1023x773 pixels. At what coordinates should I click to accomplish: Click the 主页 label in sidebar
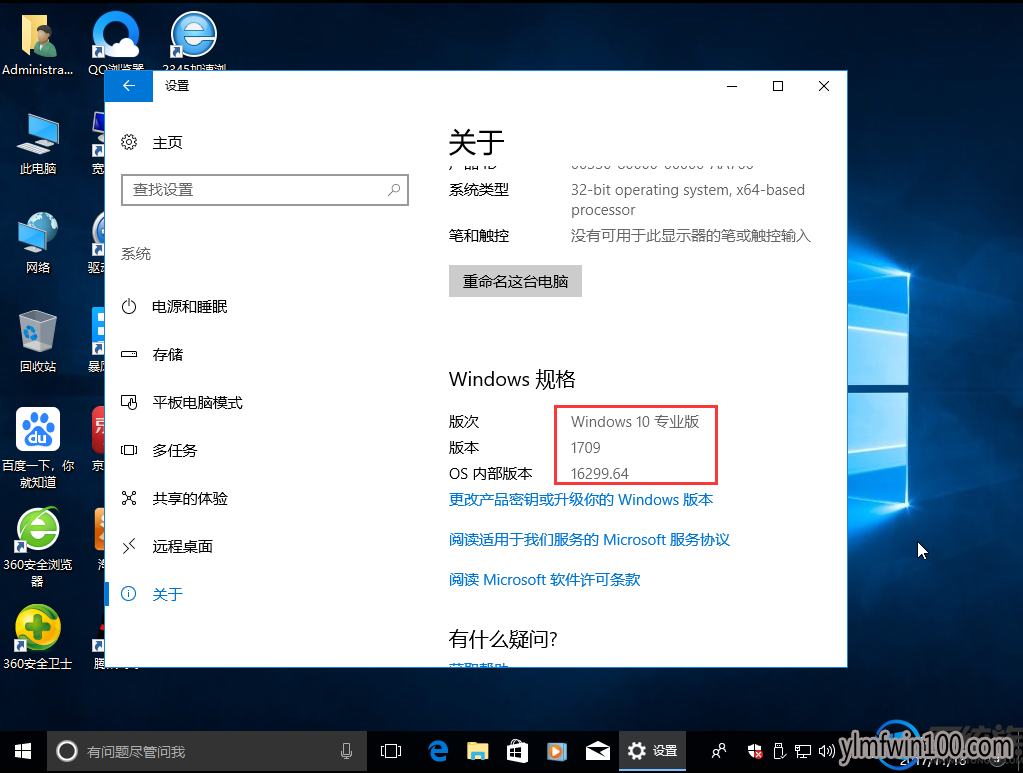coord(167,142)
